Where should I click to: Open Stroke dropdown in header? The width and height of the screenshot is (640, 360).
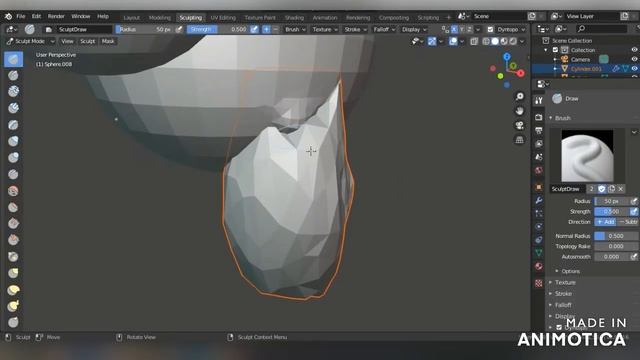(356, 29)
